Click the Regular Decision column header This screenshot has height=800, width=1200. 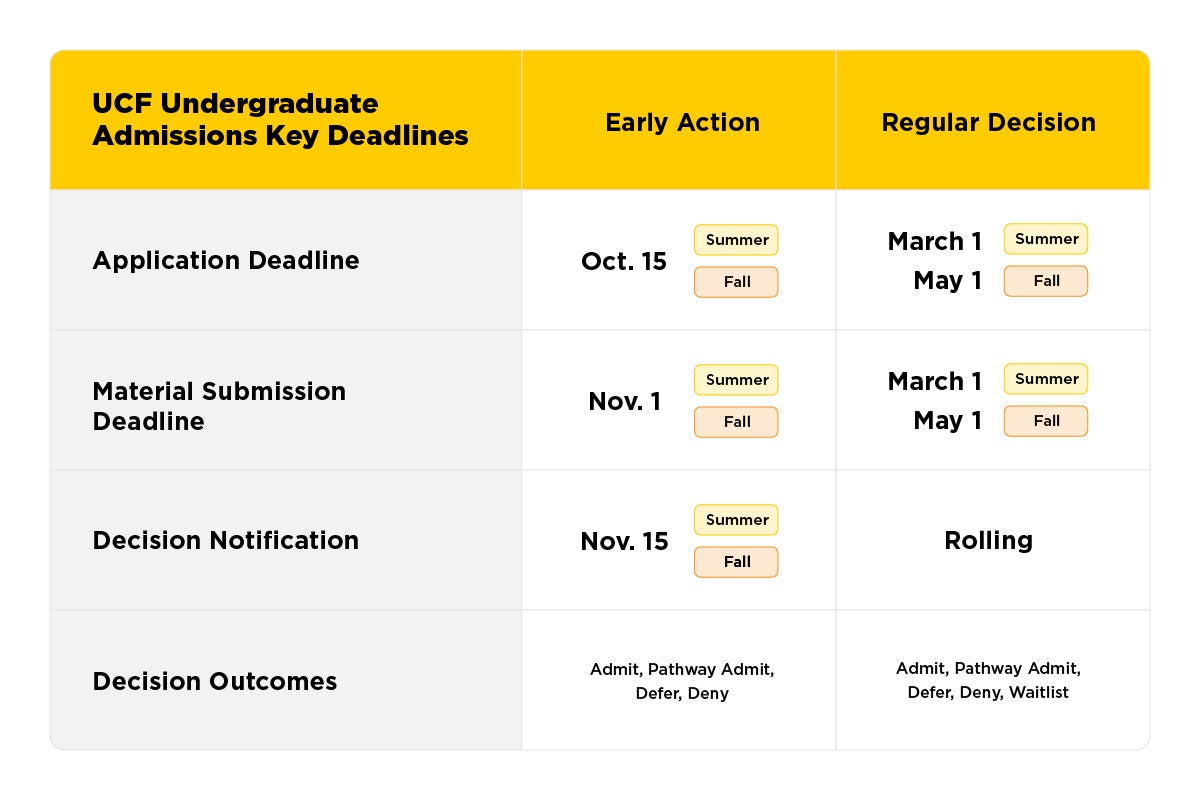pos(988,122)
